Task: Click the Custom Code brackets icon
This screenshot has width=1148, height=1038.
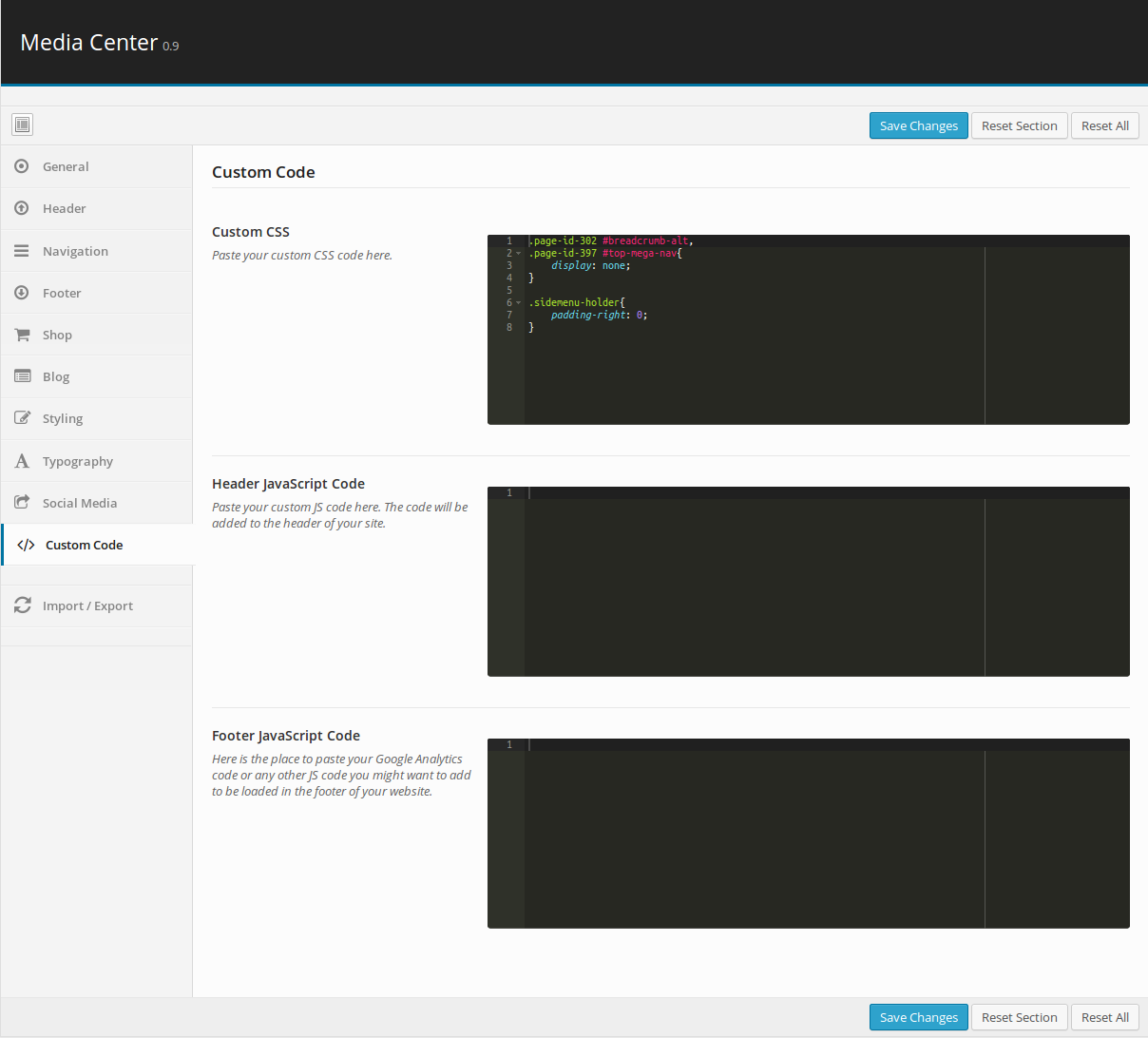Action: click(26, 545)
